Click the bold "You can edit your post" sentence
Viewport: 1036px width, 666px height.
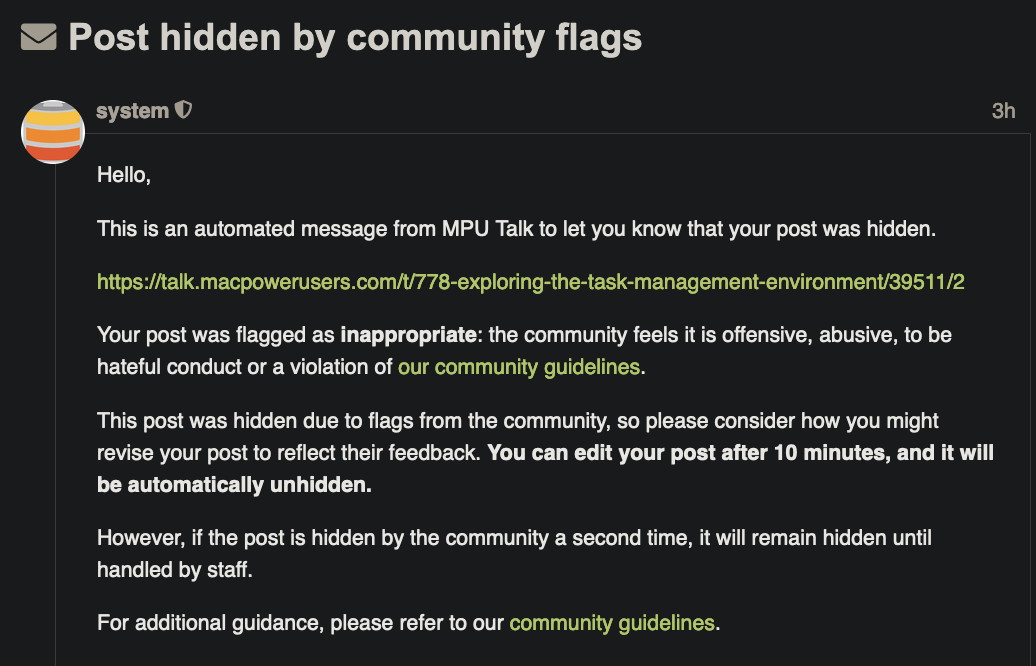coord(740,453)
